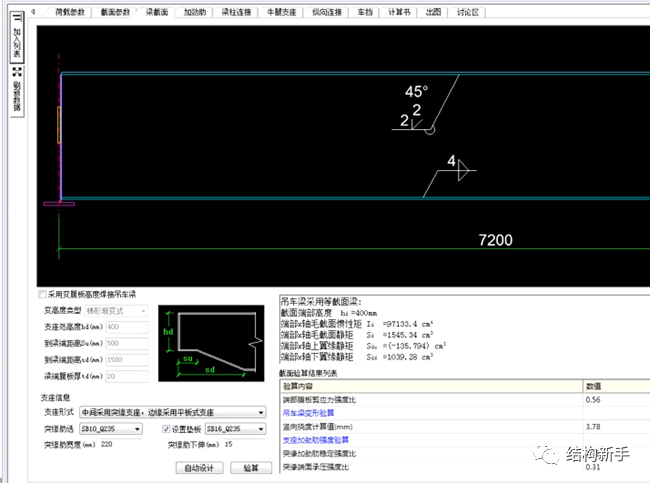Click the 数值 column header
650x483 pixels.
click(616, 386)
